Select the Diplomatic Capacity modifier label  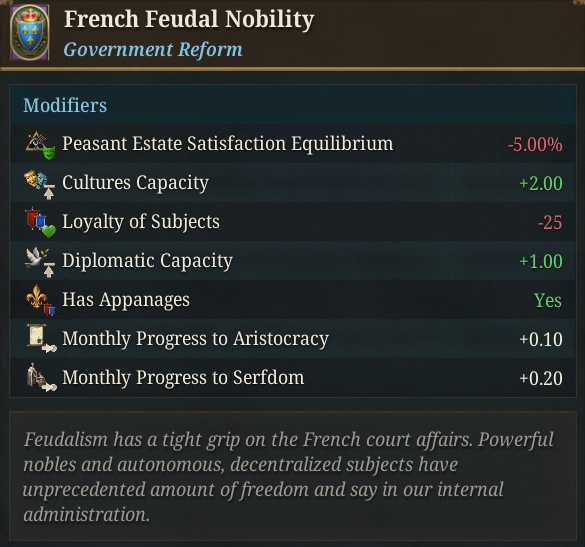[147, 260]
